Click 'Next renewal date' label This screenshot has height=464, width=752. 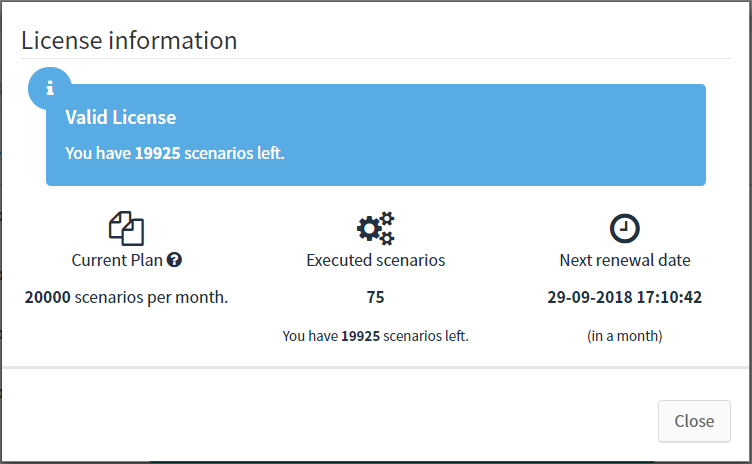624,260
